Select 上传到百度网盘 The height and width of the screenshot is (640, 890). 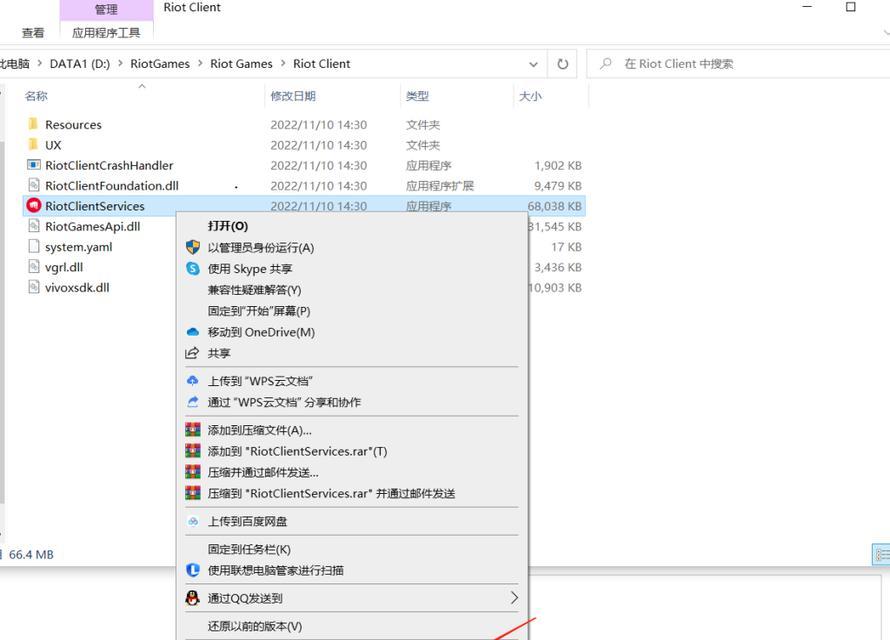[247, 521]
